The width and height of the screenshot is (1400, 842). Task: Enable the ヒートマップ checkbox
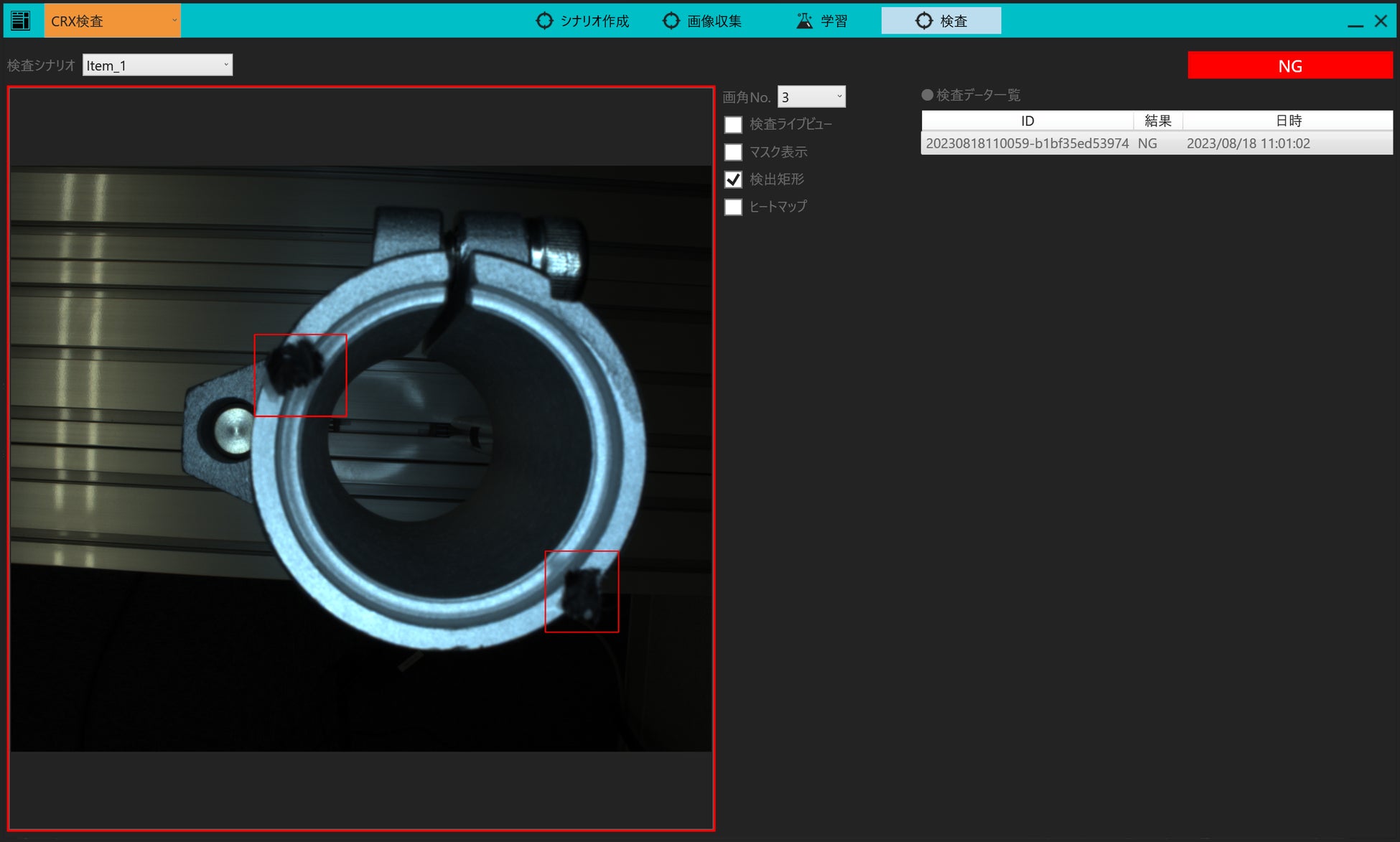point(733,207)
